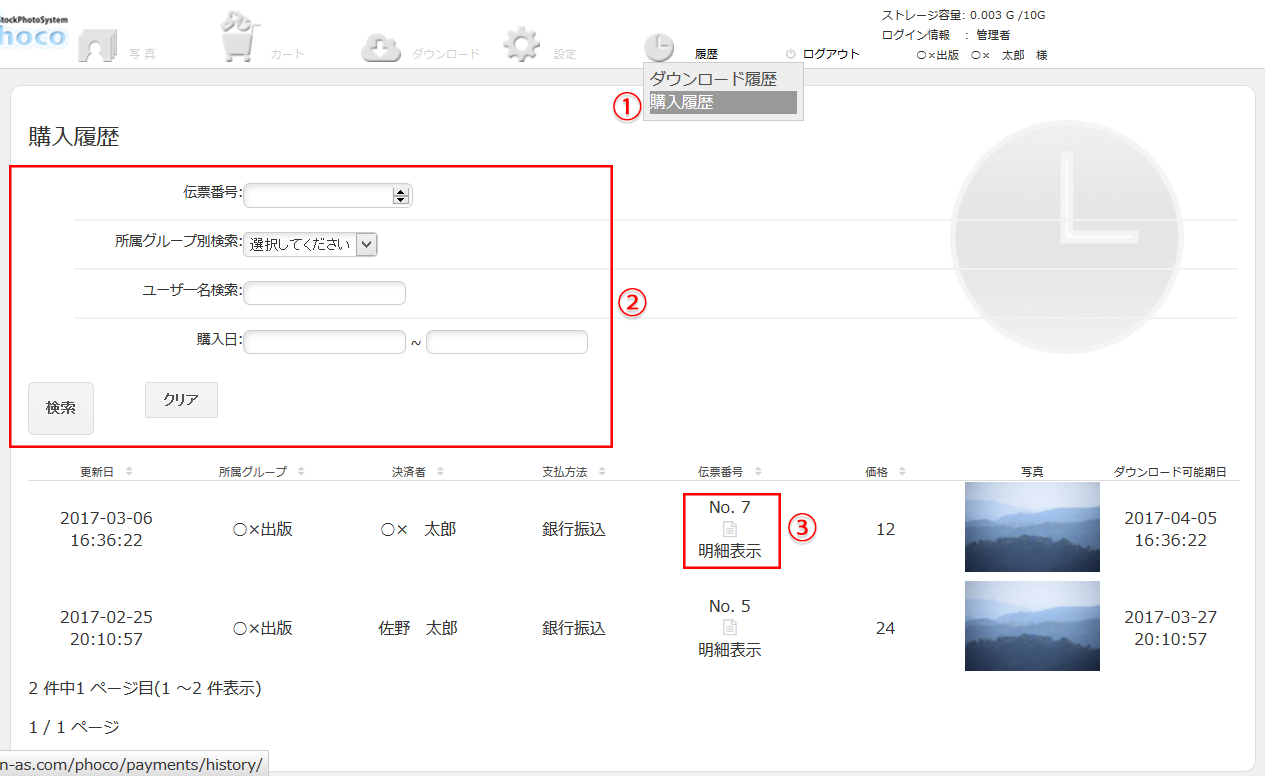Sort by 支払方法 column header

(602, 472)
